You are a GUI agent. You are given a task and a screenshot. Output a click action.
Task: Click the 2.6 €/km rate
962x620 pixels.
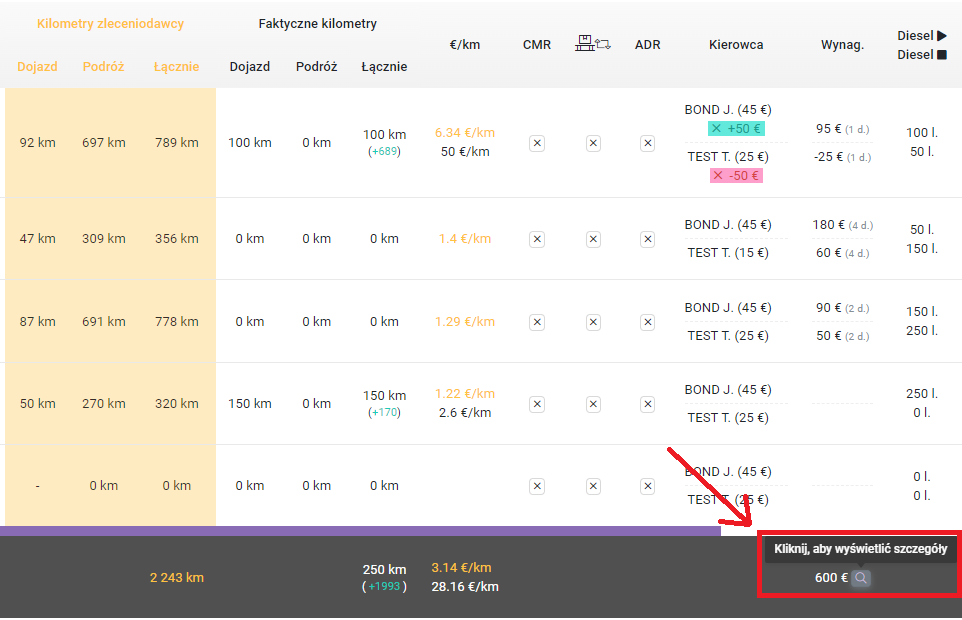(x=465, y=413)
